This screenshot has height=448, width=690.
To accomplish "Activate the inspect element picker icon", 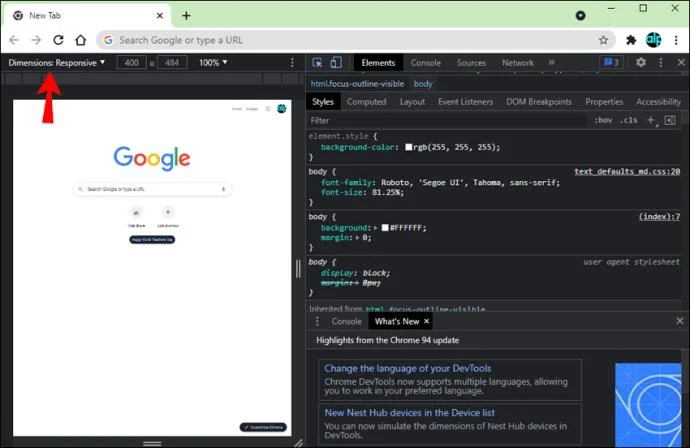I will [x=317, y=62].
